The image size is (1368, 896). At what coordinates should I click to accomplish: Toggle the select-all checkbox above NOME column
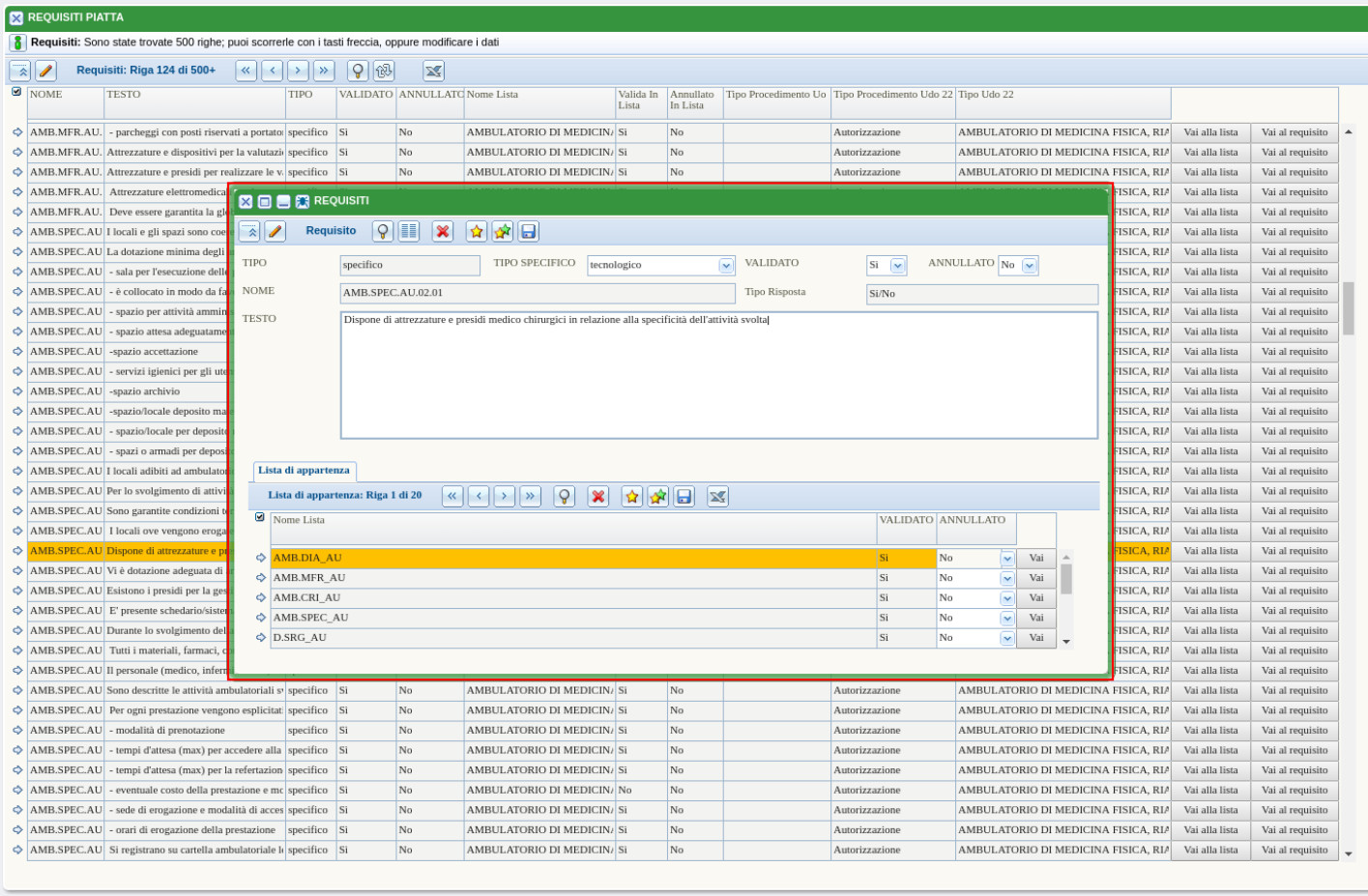(x=16, y=92)
